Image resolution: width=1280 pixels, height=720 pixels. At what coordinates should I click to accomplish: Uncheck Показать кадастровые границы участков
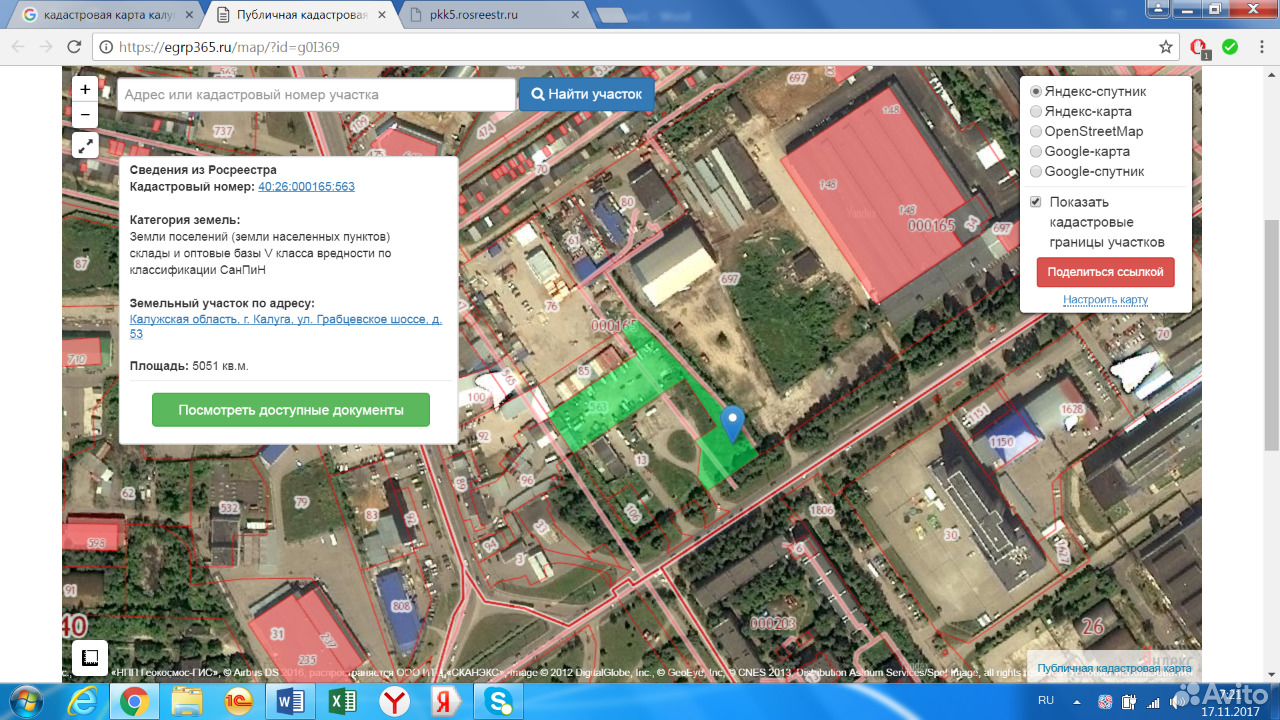[1036, 202]
